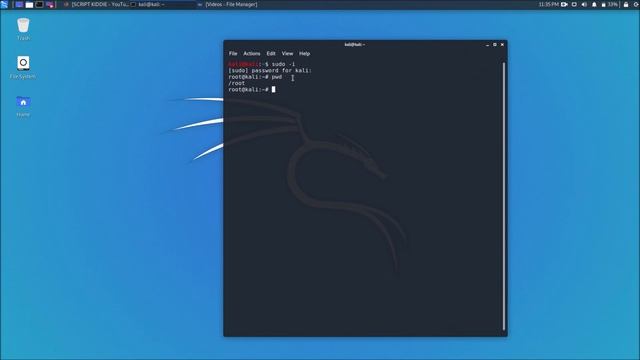This screenshot has height=360, width=640.
Task: Click the battery percentage indicator
Action: click(x=609, y=4)
